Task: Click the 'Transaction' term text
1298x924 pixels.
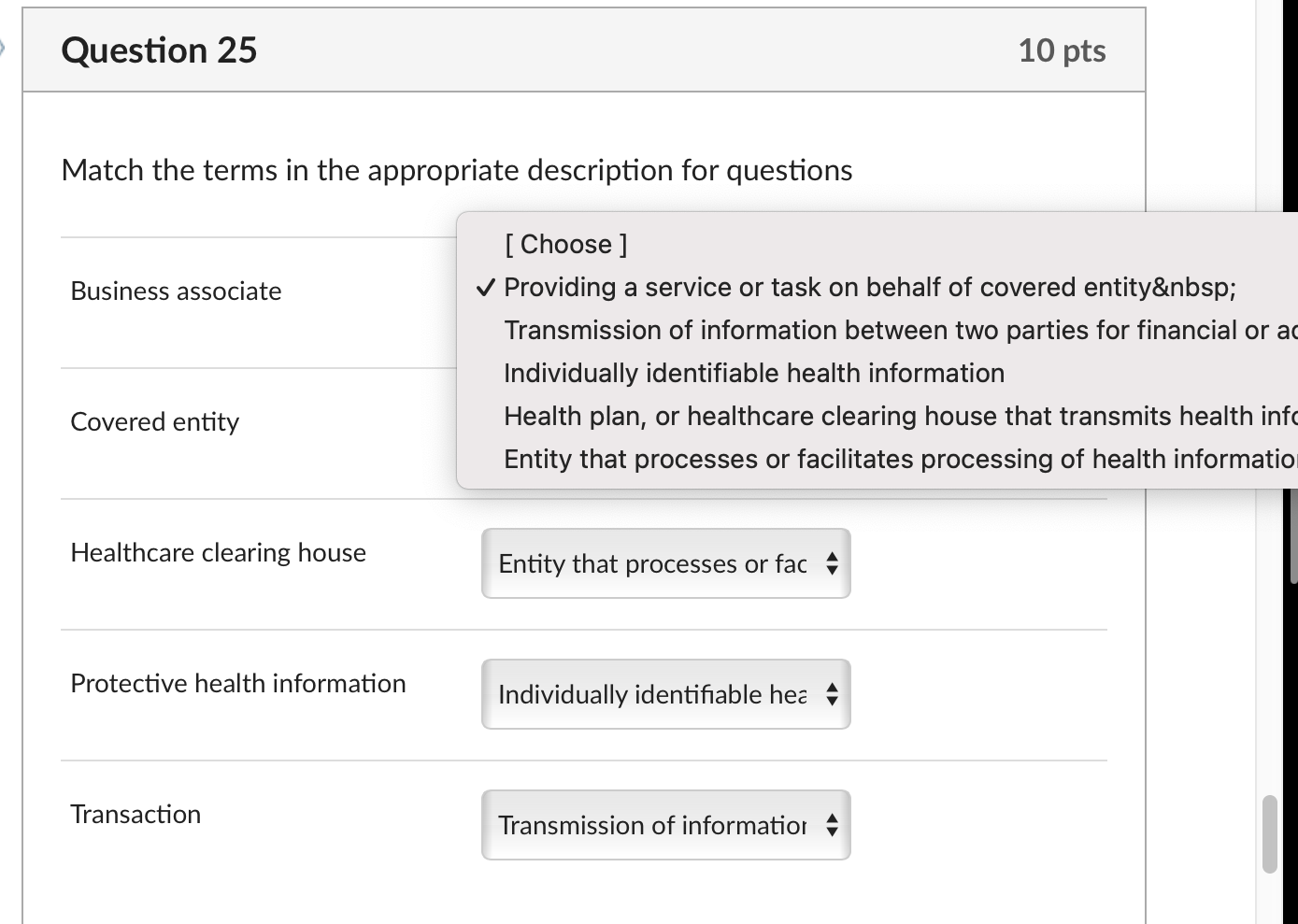Action: (x=135, y=814)
